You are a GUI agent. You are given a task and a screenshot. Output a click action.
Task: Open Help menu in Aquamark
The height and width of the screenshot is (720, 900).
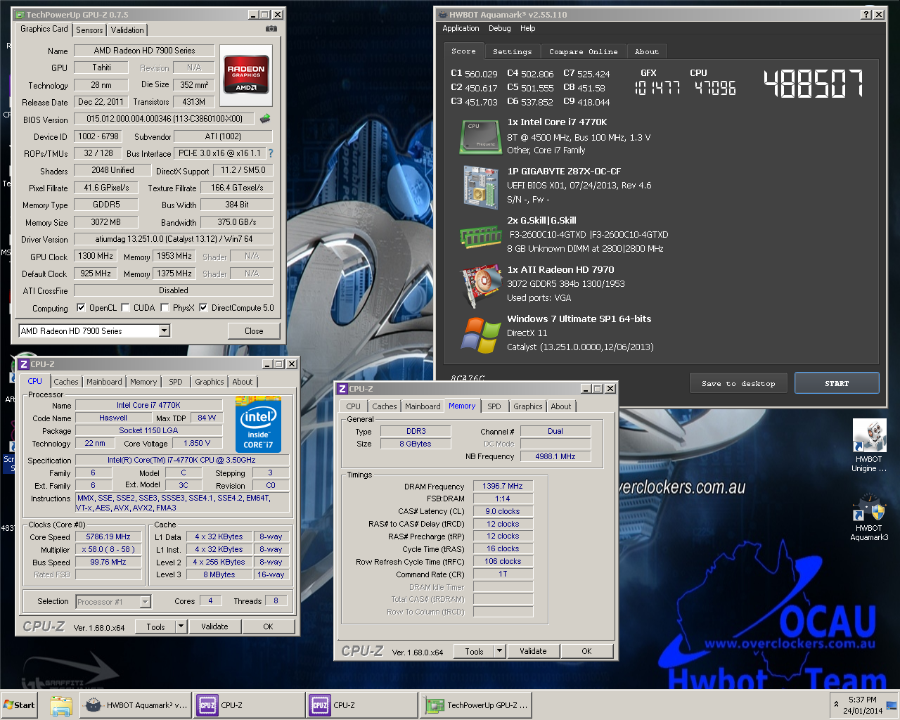click(527, 28)
